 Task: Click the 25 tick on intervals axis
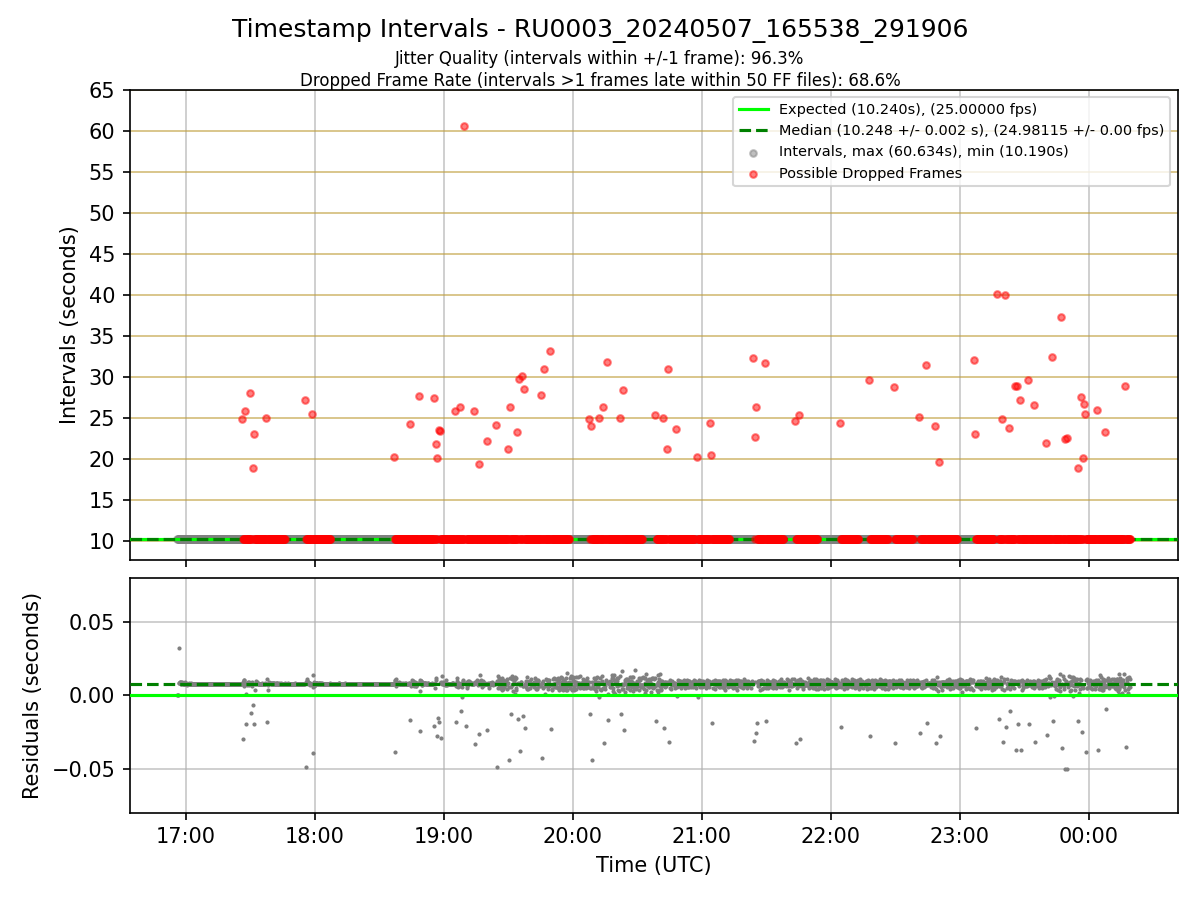coord(103,418)
